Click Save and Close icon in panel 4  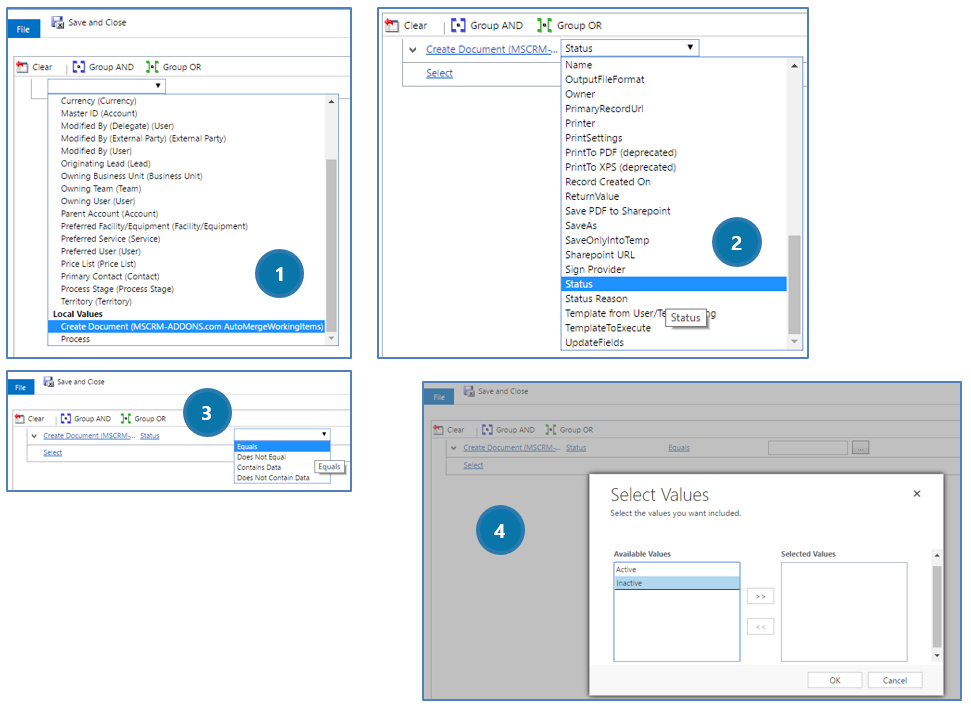[x=469, y=391]
